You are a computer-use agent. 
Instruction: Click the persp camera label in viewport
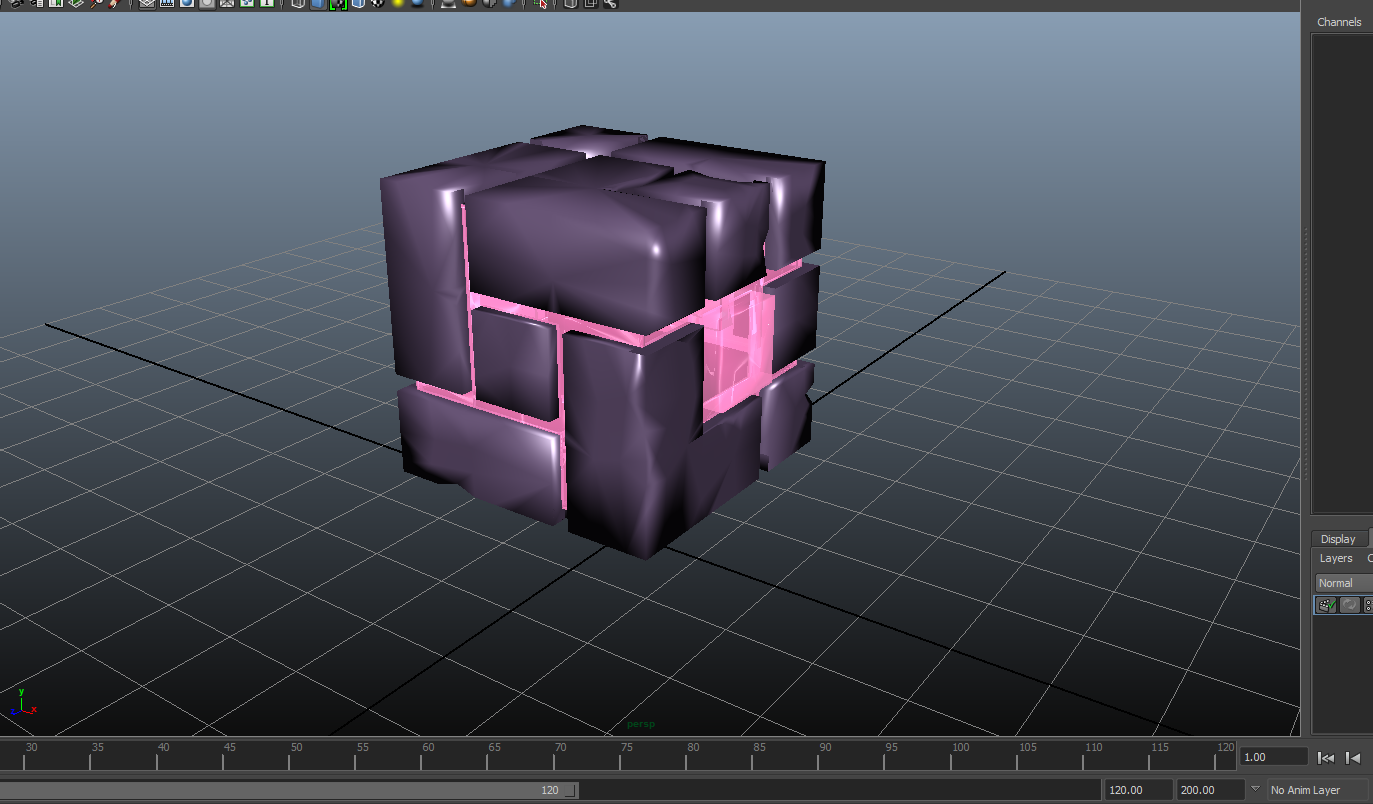pos(641,724)
